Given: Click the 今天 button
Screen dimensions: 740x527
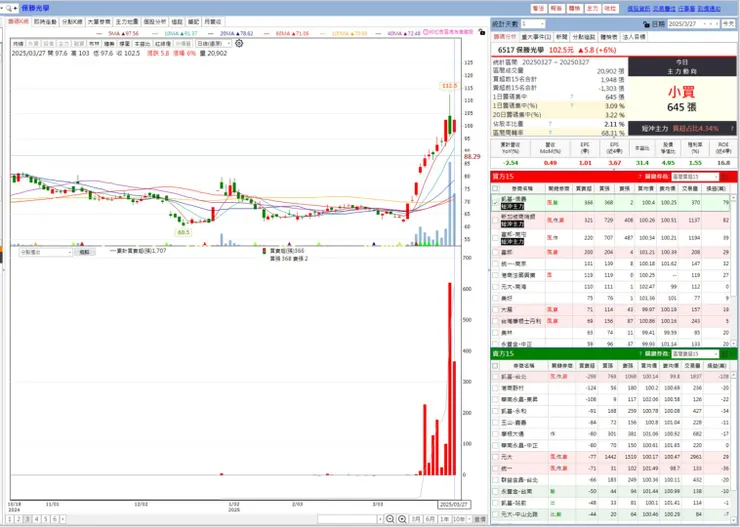Looking at the screenshot, I should (x=728, y=24).
